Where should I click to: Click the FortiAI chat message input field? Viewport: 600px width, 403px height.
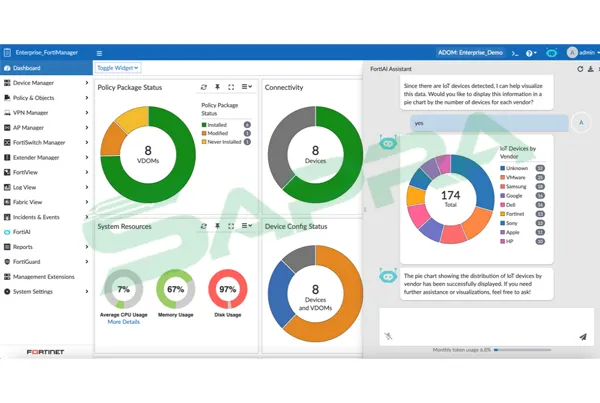[486, 327]
